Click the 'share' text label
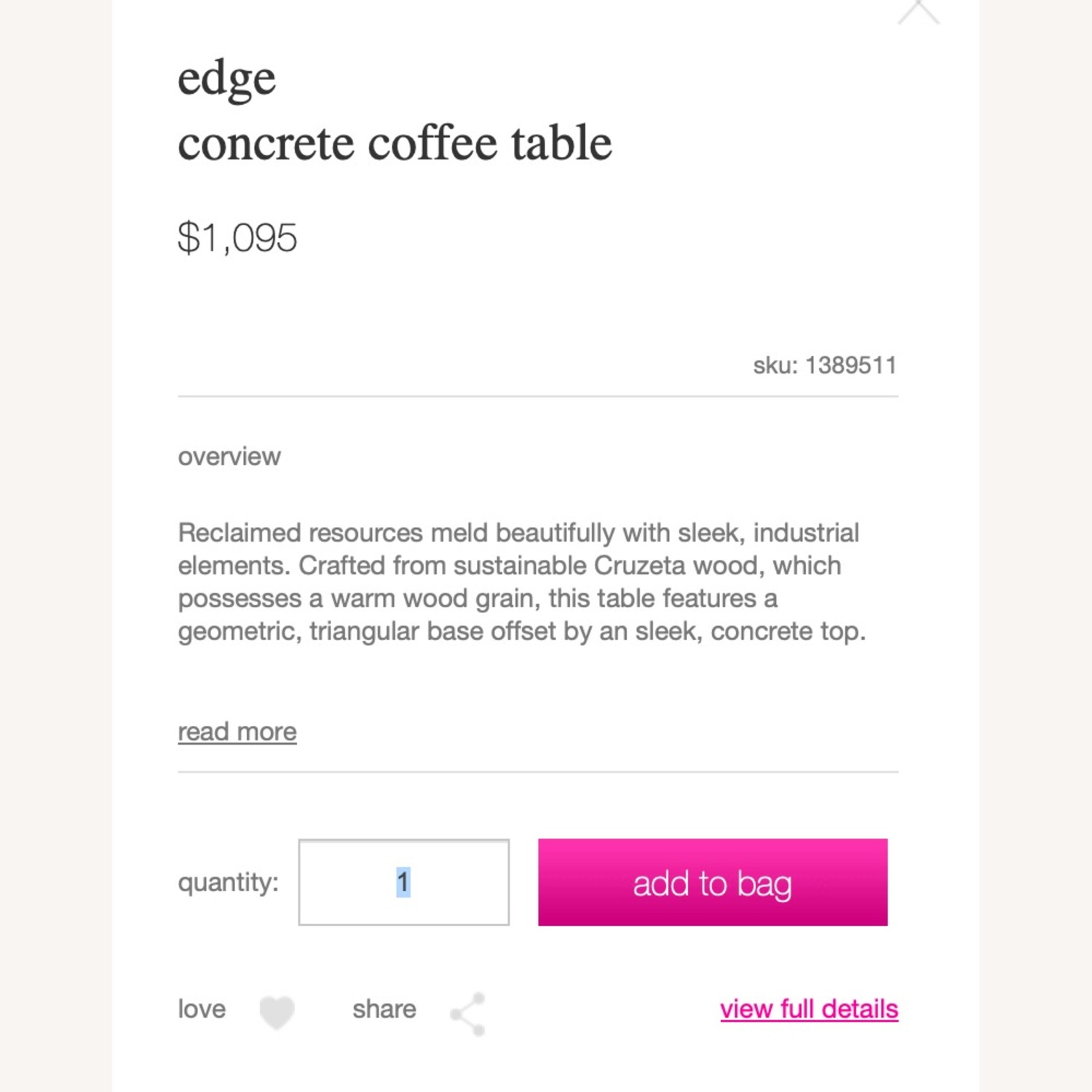Screen dimensions: 1092x1092 tap(384, 1009)
